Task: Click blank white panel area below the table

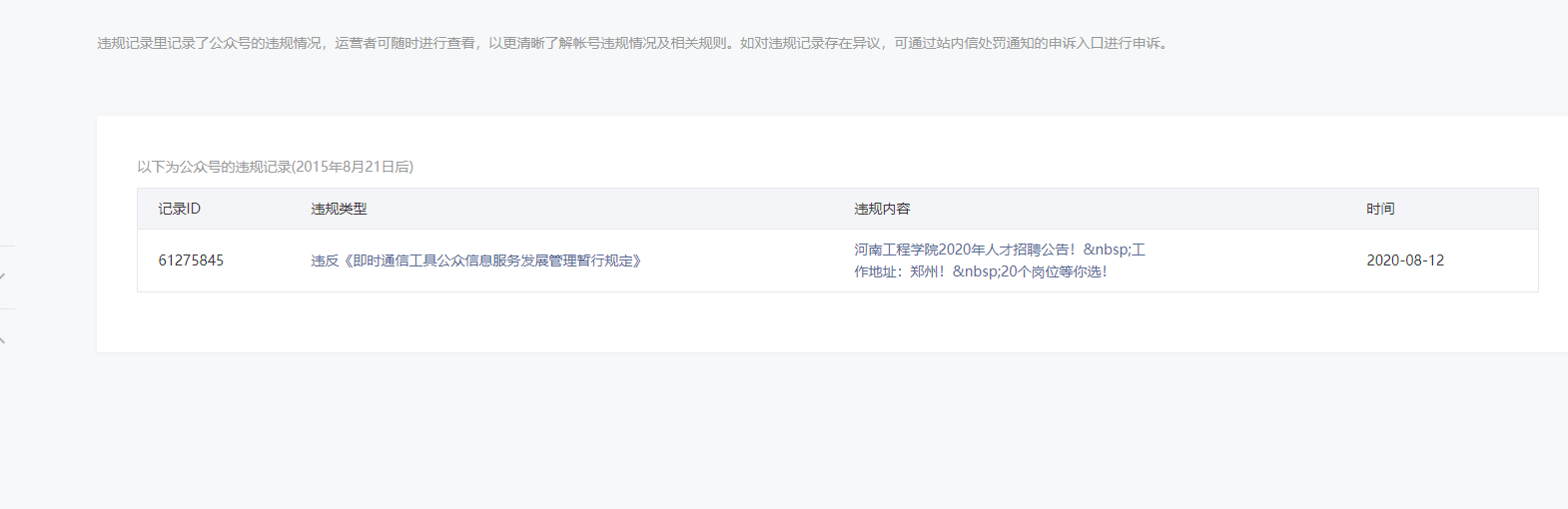Action: (799, 322)
